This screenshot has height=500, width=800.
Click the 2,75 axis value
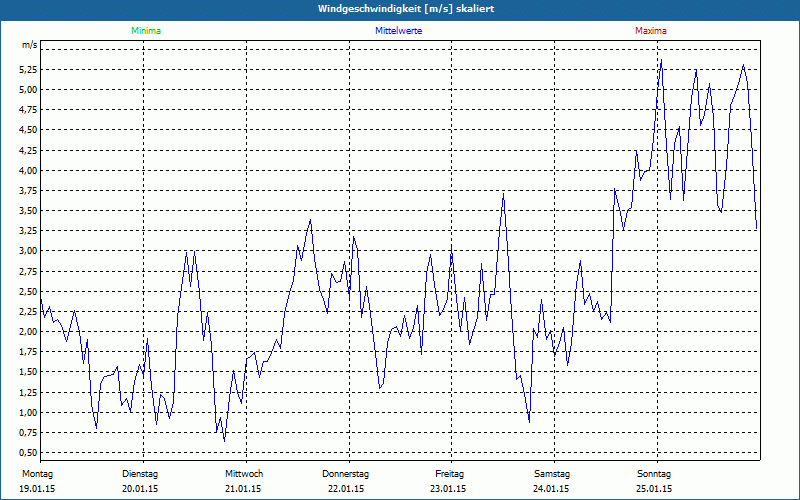(29, 271)
